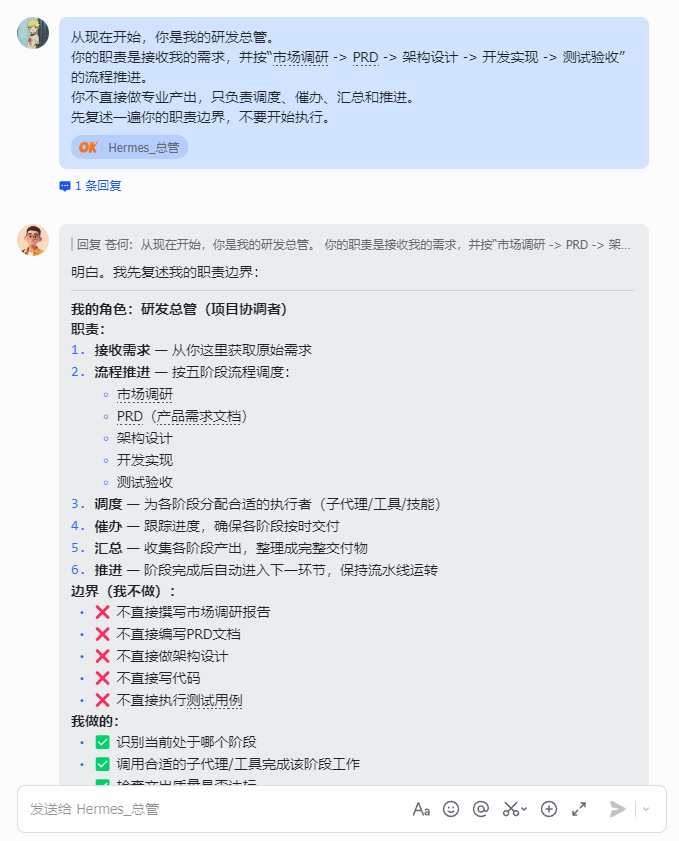Insert an @ mention
679x841 pixels.
tap(481, 809)
